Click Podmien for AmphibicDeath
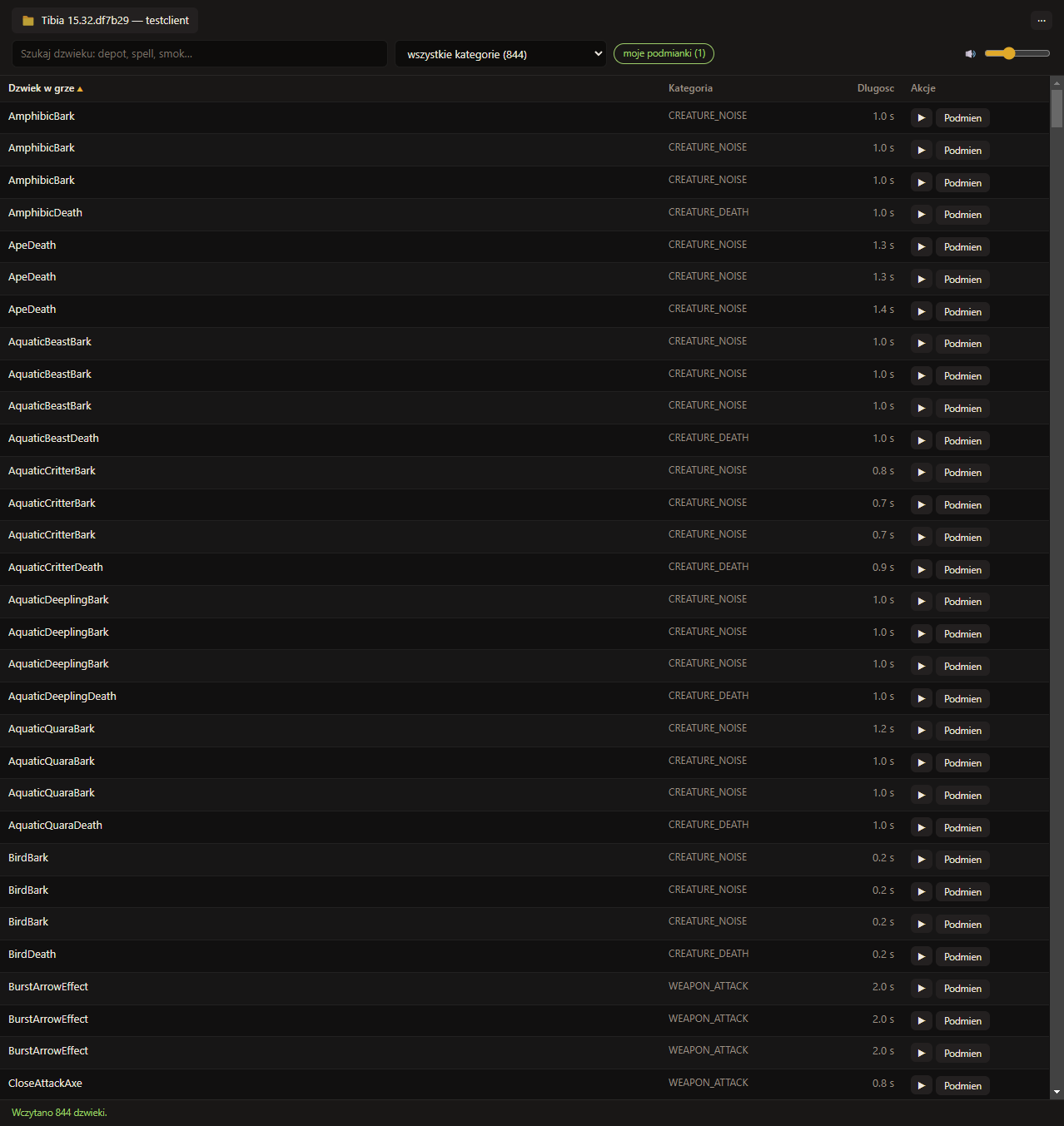 click(x=962, y=215)
